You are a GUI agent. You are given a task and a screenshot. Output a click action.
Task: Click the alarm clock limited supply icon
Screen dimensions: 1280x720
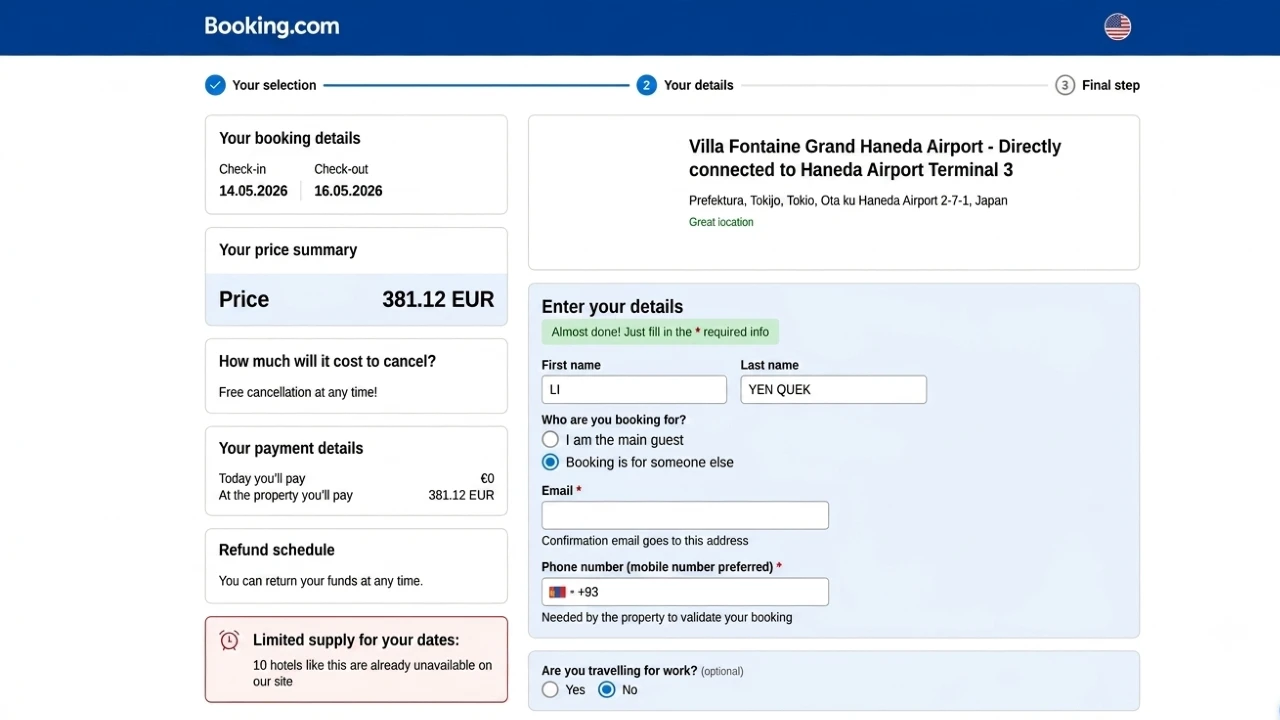pyautogui.click(x=229, y=641)
